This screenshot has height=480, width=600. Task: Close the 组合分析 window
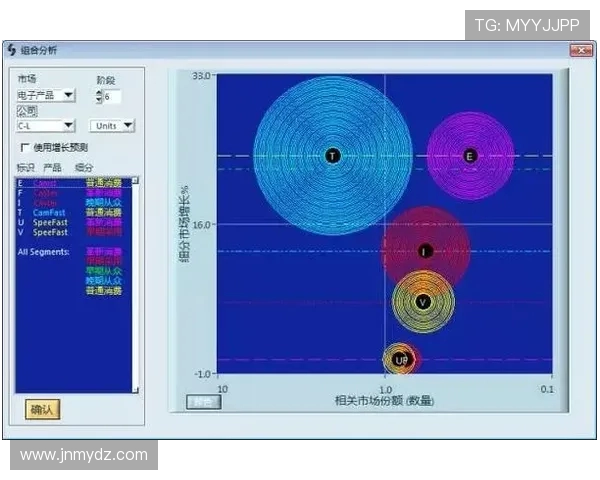[x=579, y=51]
